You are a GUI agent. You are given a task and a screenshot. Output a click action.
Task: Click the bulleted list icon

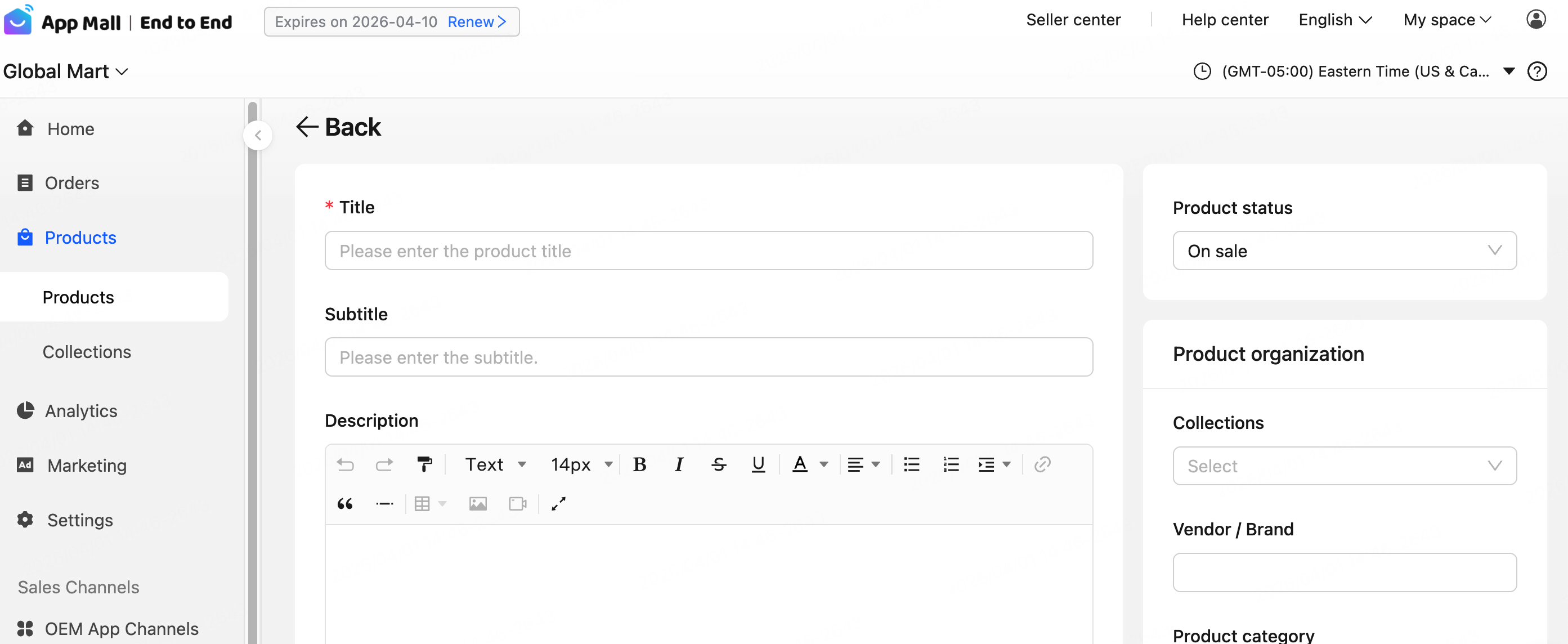click(x=911, y=464)
